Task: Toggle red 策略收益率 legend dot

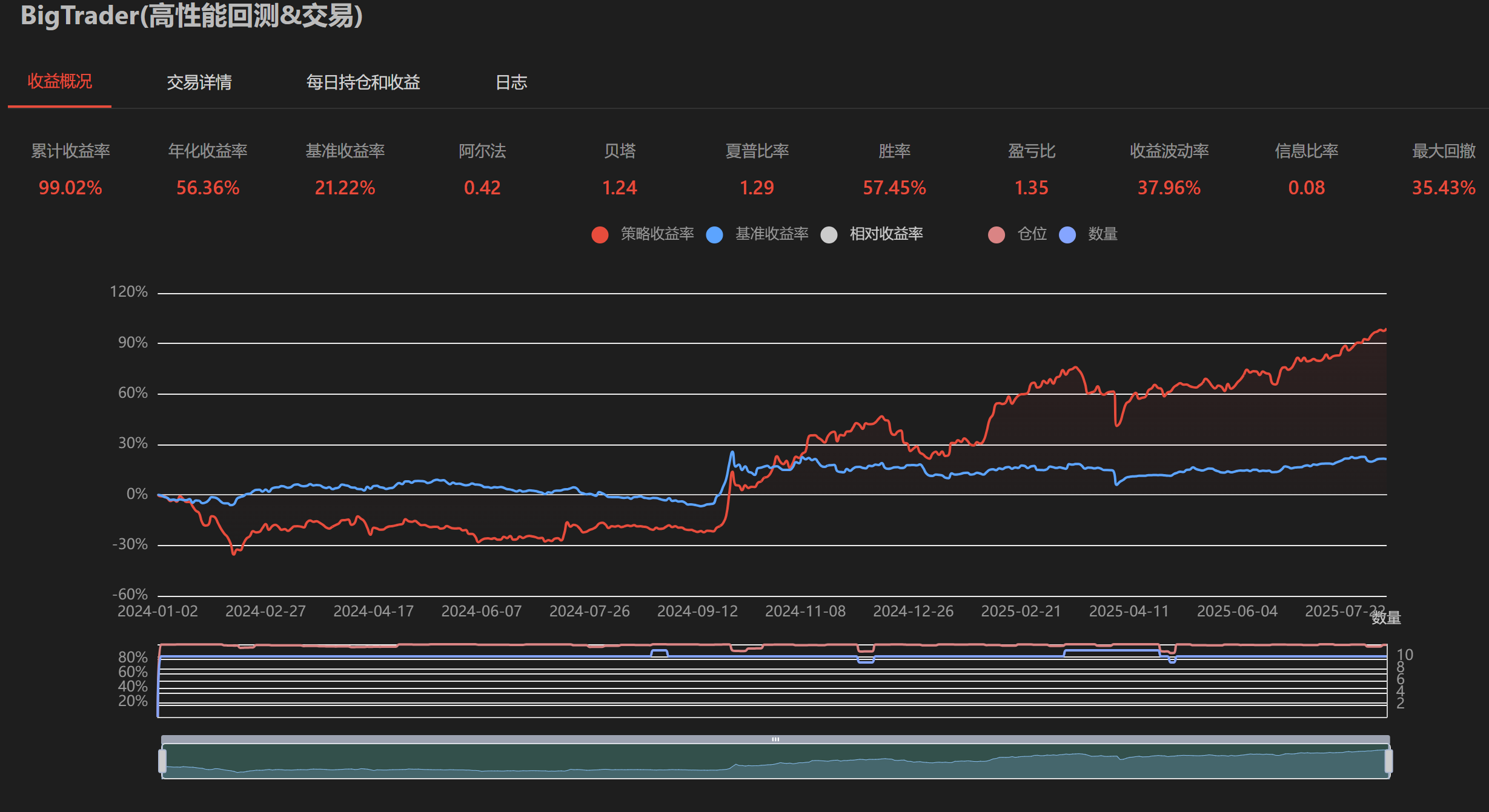Action: (x=600, y=235)
